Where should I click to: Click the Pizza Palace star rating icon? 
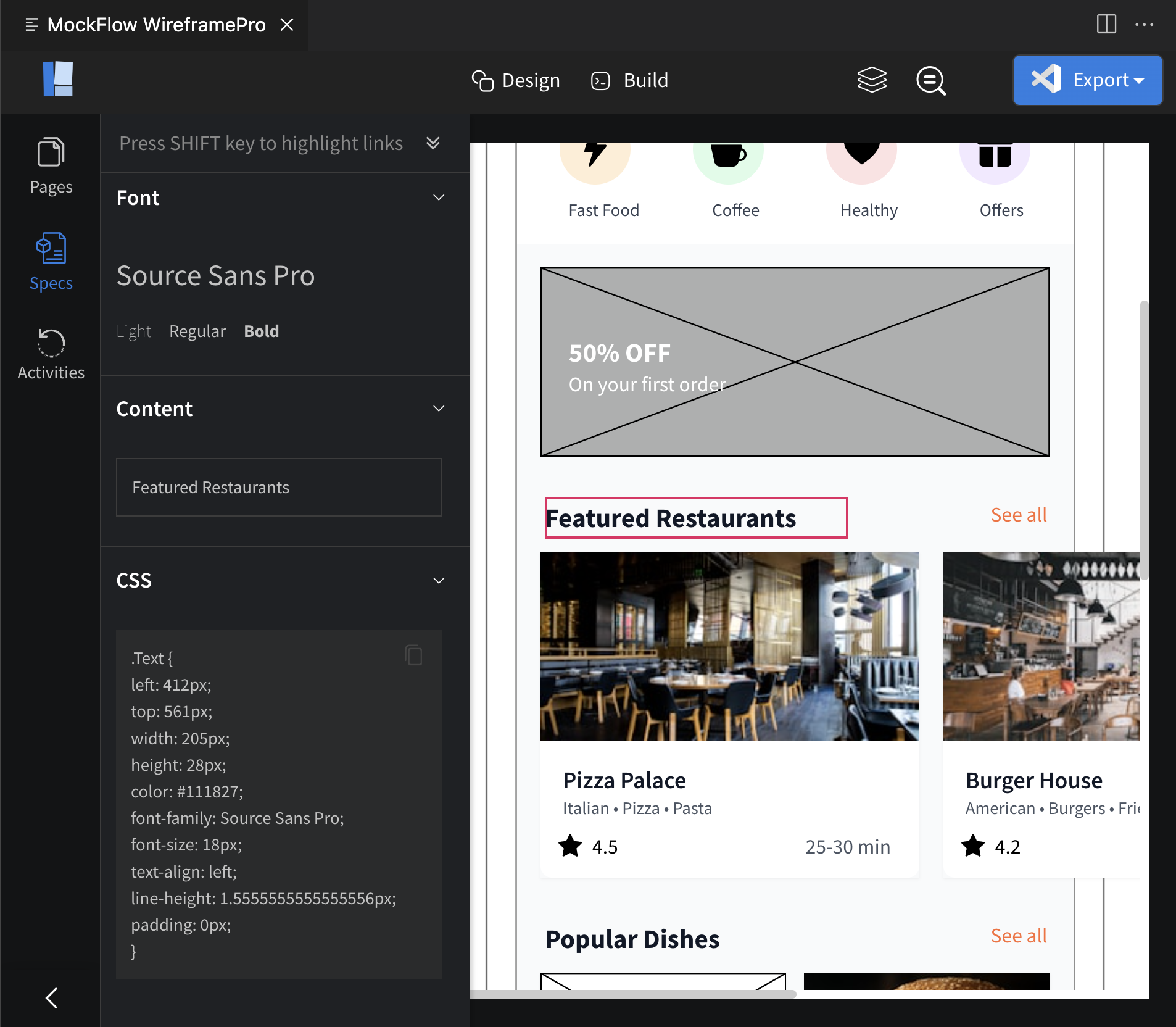tap(570, 846)
